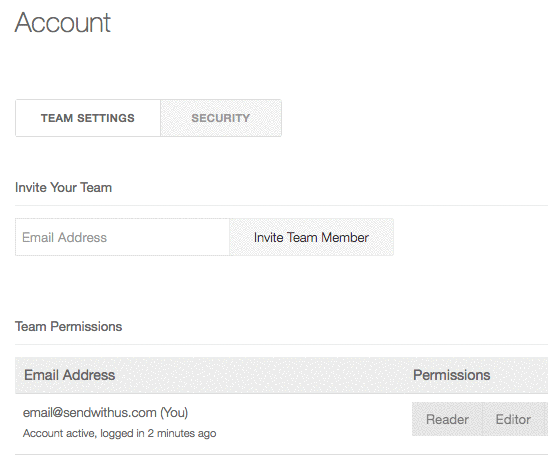
Task: Click the (You) label beside the email
Action: (x=174, y=413)
